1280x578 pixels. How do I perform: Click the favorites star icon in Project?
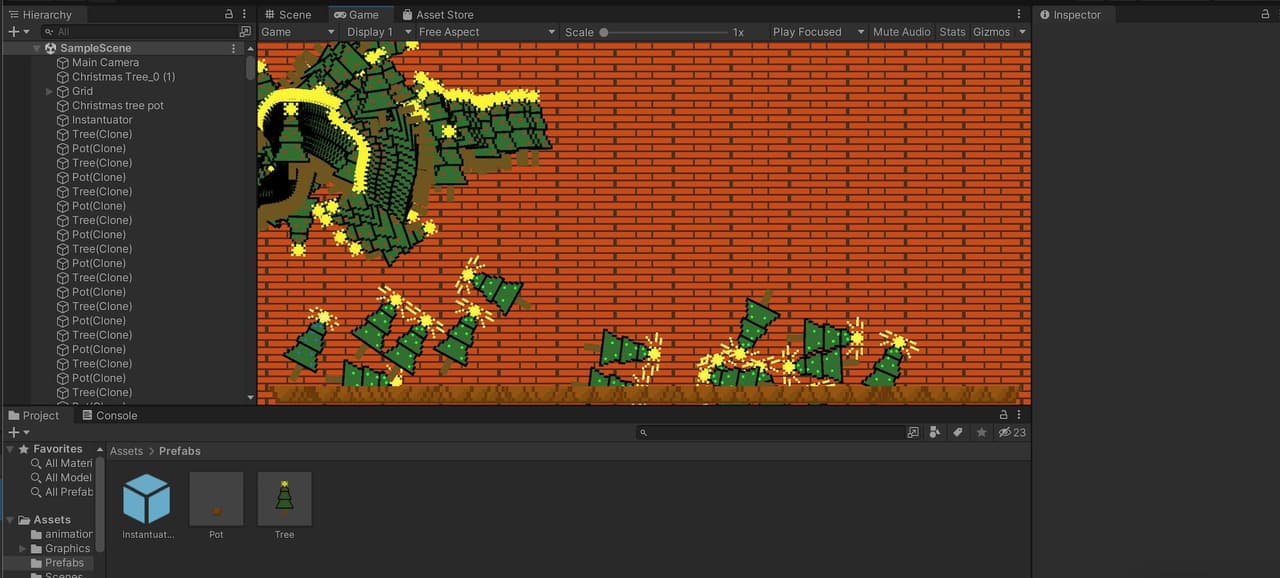[x=982, y=432]
